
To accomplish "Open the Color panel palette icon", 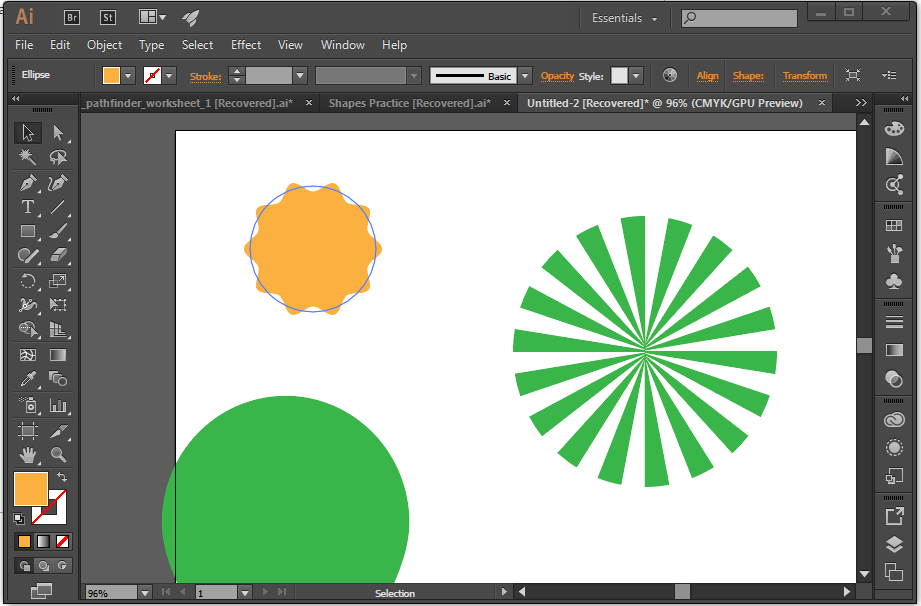I will point(894,129).
